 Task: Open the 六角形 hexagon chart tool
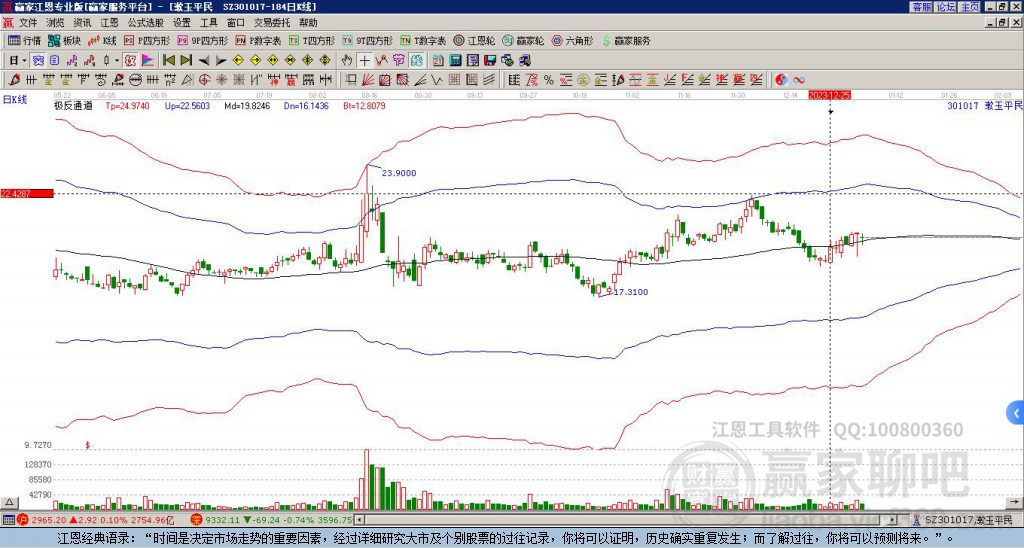click(572, 40)
